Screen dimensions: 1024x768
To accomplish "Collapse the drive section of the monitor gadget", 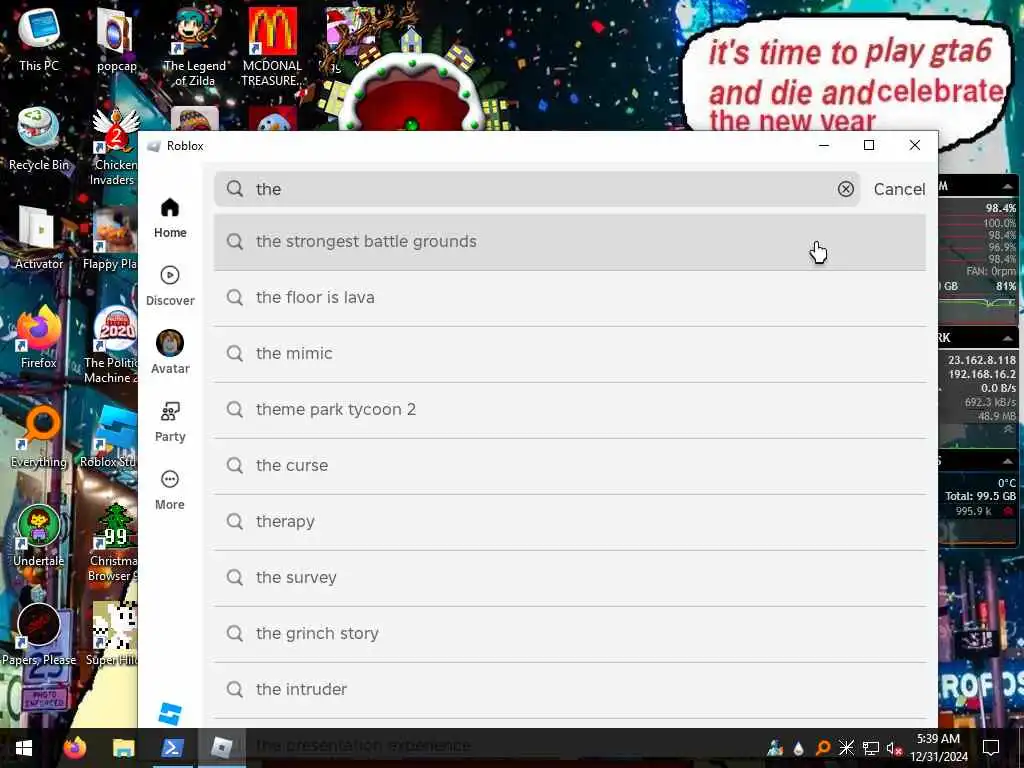I will (1007, 461).
